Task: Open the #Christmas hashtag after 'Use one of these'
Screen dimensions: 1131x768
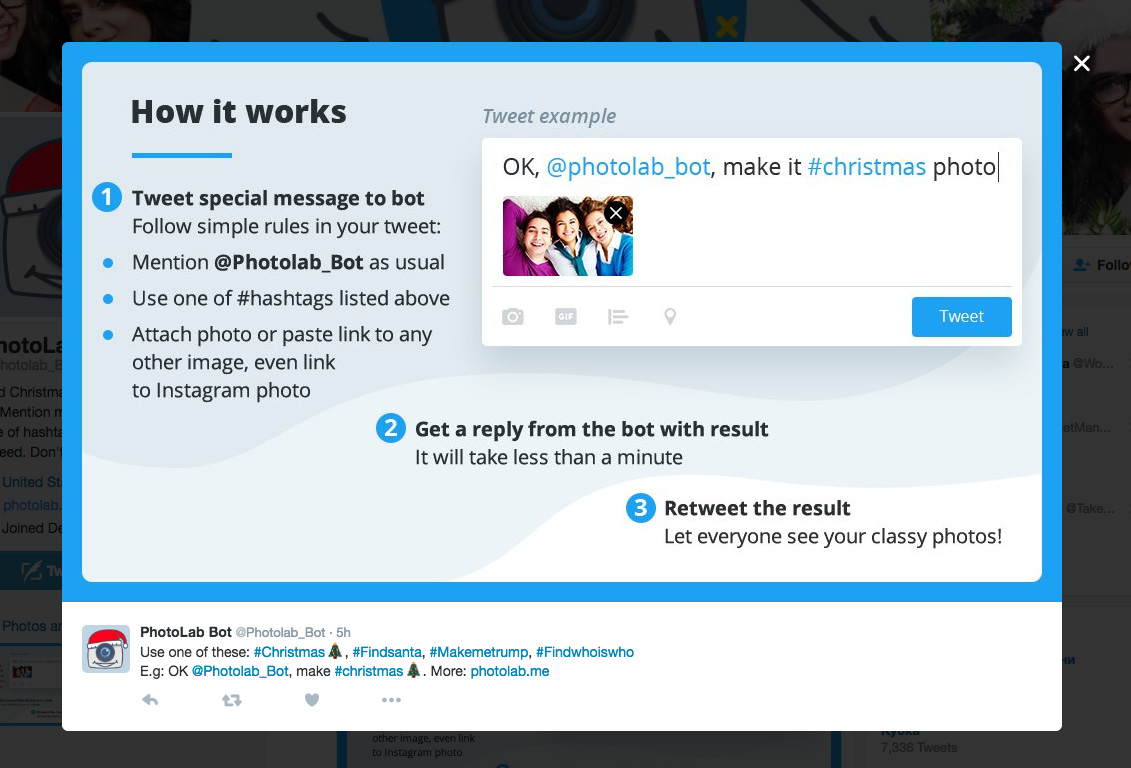Action: tap(289, 652)
